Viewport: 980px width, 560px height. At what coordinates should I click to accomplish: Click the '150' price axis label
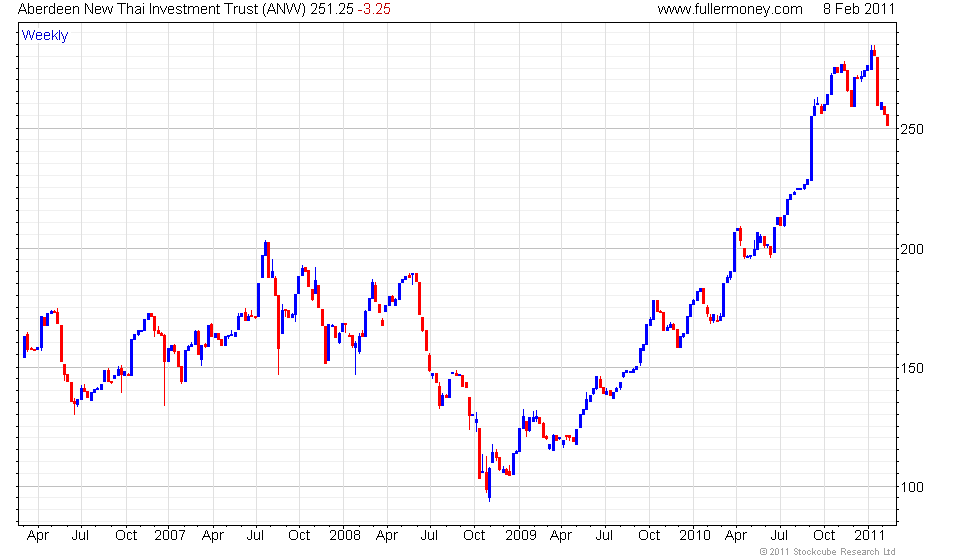[x=911, y=368]
